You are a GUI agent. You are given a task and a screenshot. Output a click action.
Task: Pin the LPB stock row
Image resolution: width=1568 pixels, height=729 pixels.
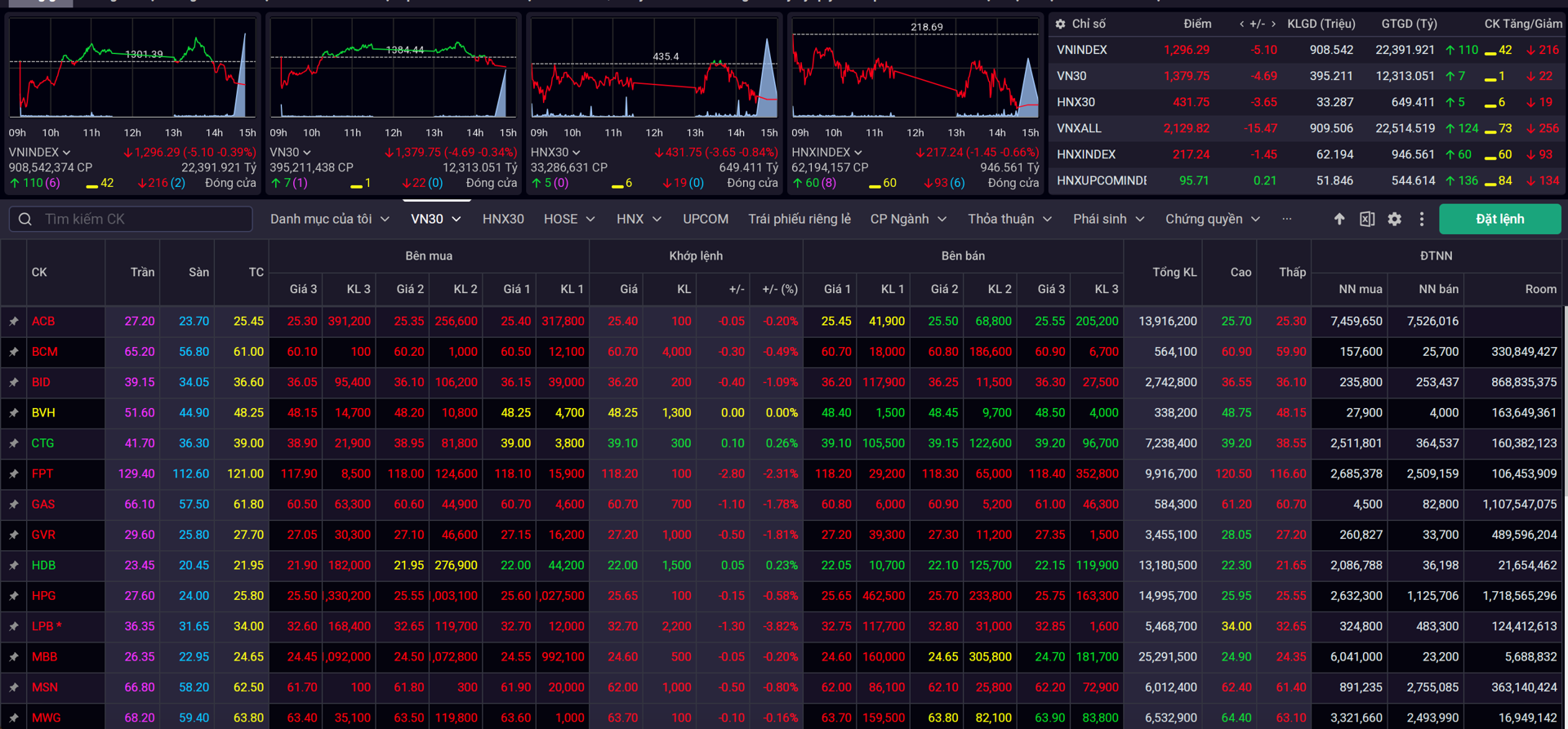tap(14, 626)
